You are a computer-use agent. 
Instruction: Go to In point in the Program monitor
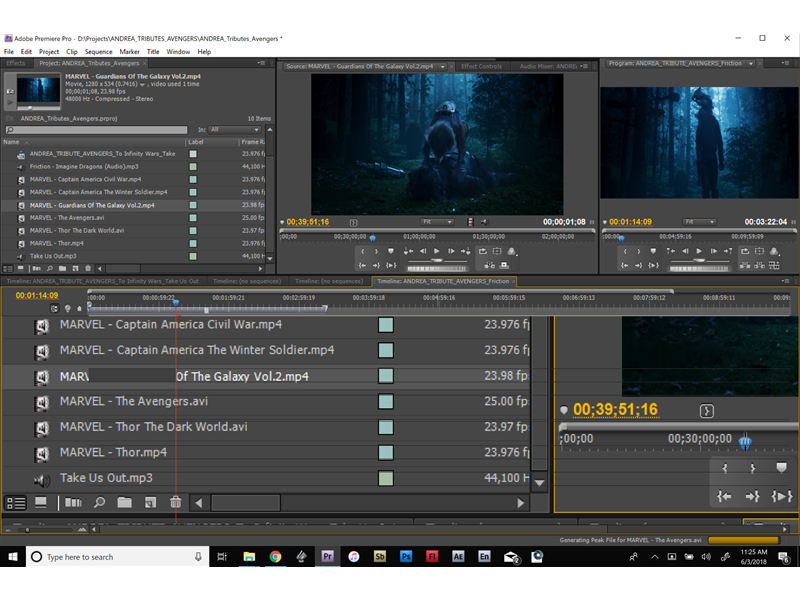(625, 265)
